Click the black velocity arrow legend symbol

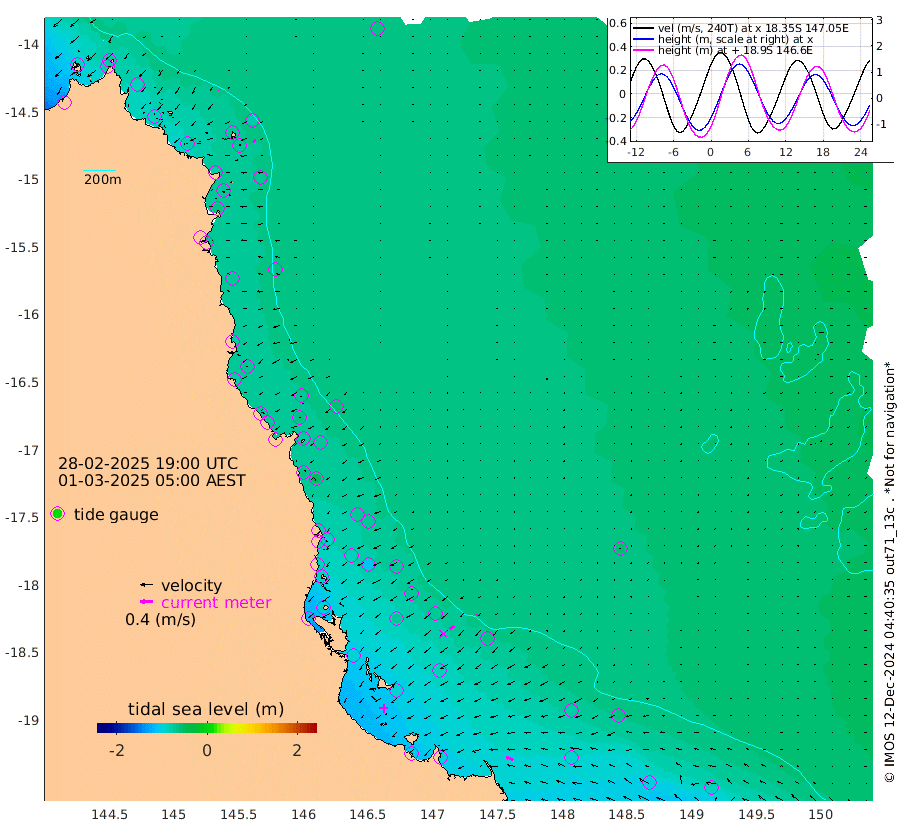tap(146, 585)
